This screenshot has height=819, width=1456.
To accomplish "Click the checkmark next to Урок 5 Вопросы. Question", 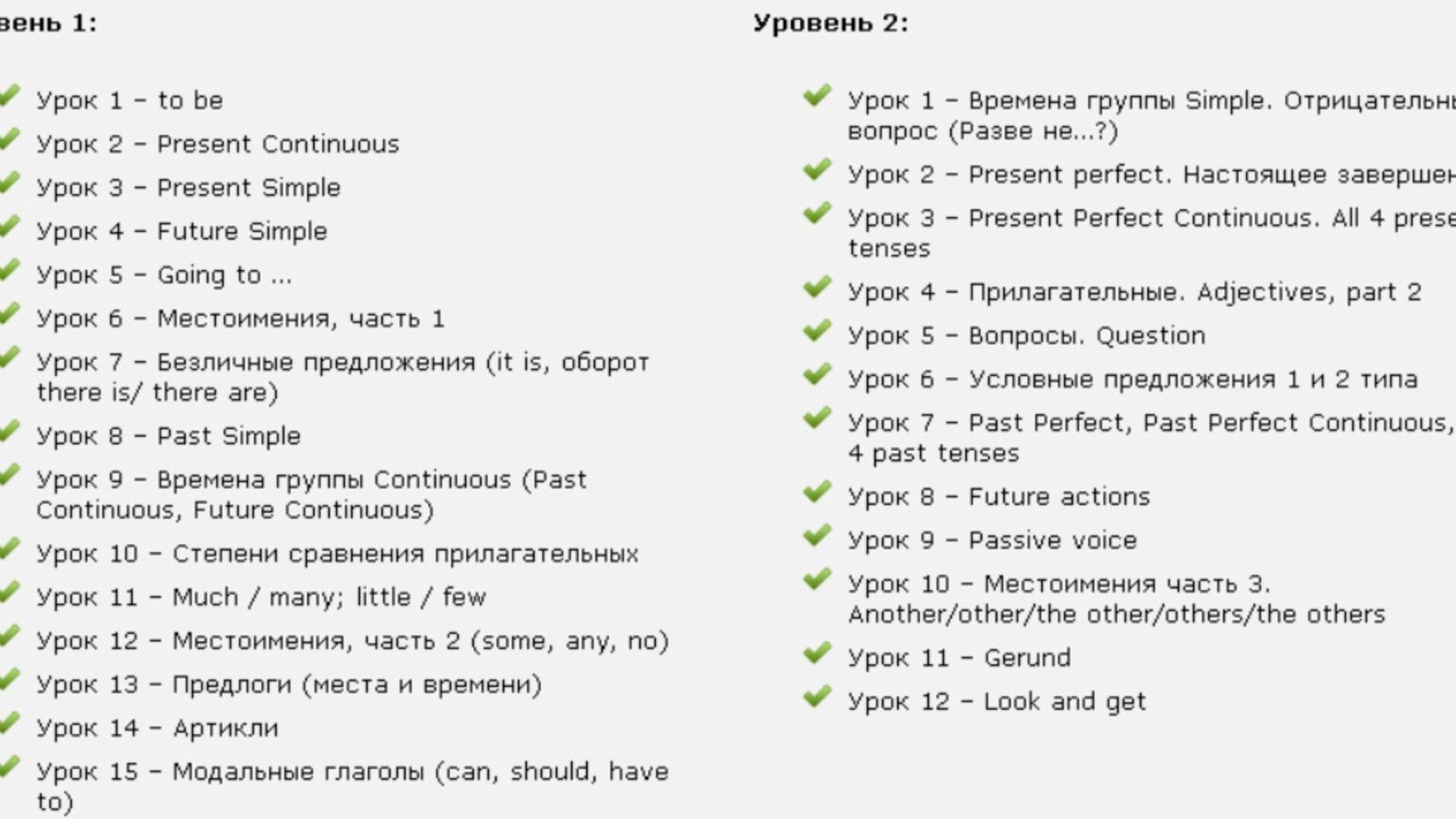I will pos(817,331).
